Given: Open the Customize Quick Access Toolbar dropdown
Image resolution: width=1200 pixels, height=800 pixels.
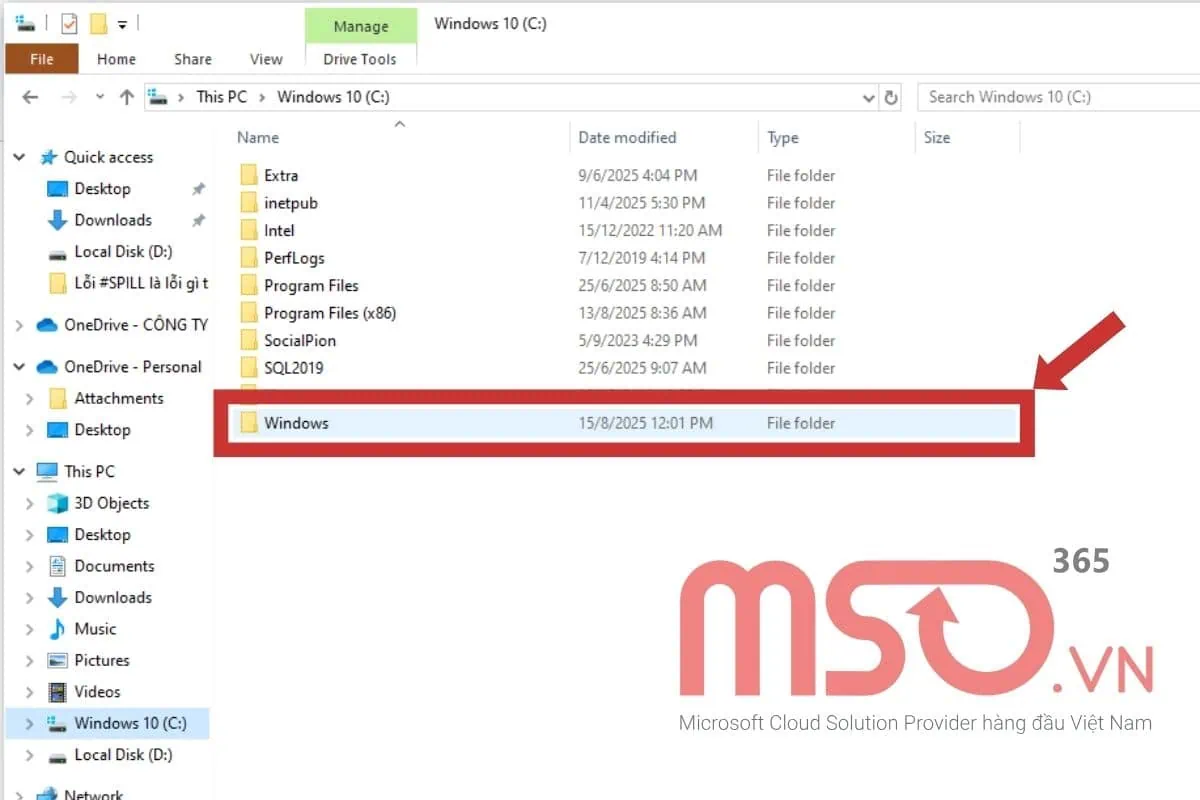Looking at the screenshot, I should [x=122, y=23].
